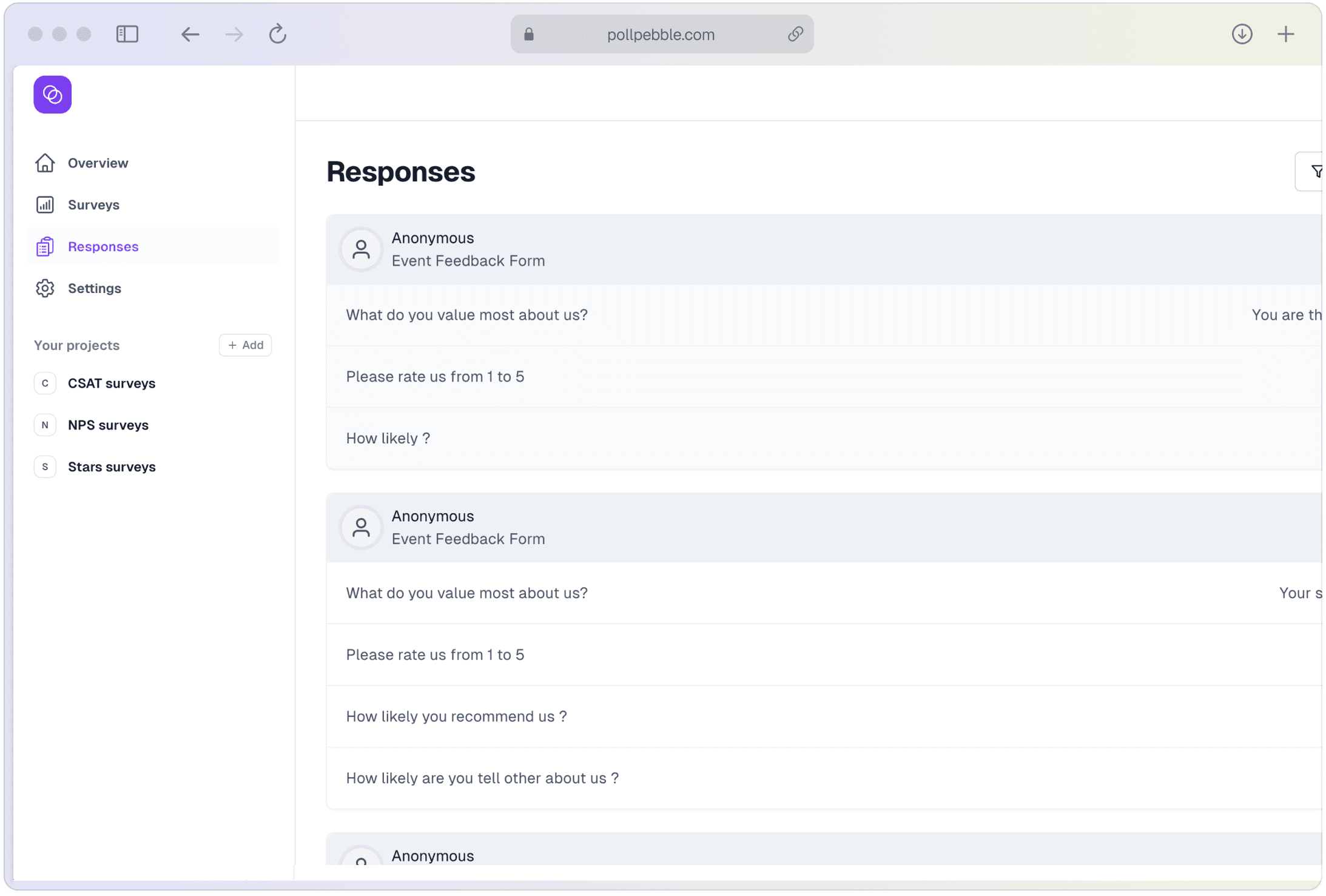Reload the page with the refresh icon
Image resolution: width=1326 pixels, height=896 pixels.
(x=278, y=34)
